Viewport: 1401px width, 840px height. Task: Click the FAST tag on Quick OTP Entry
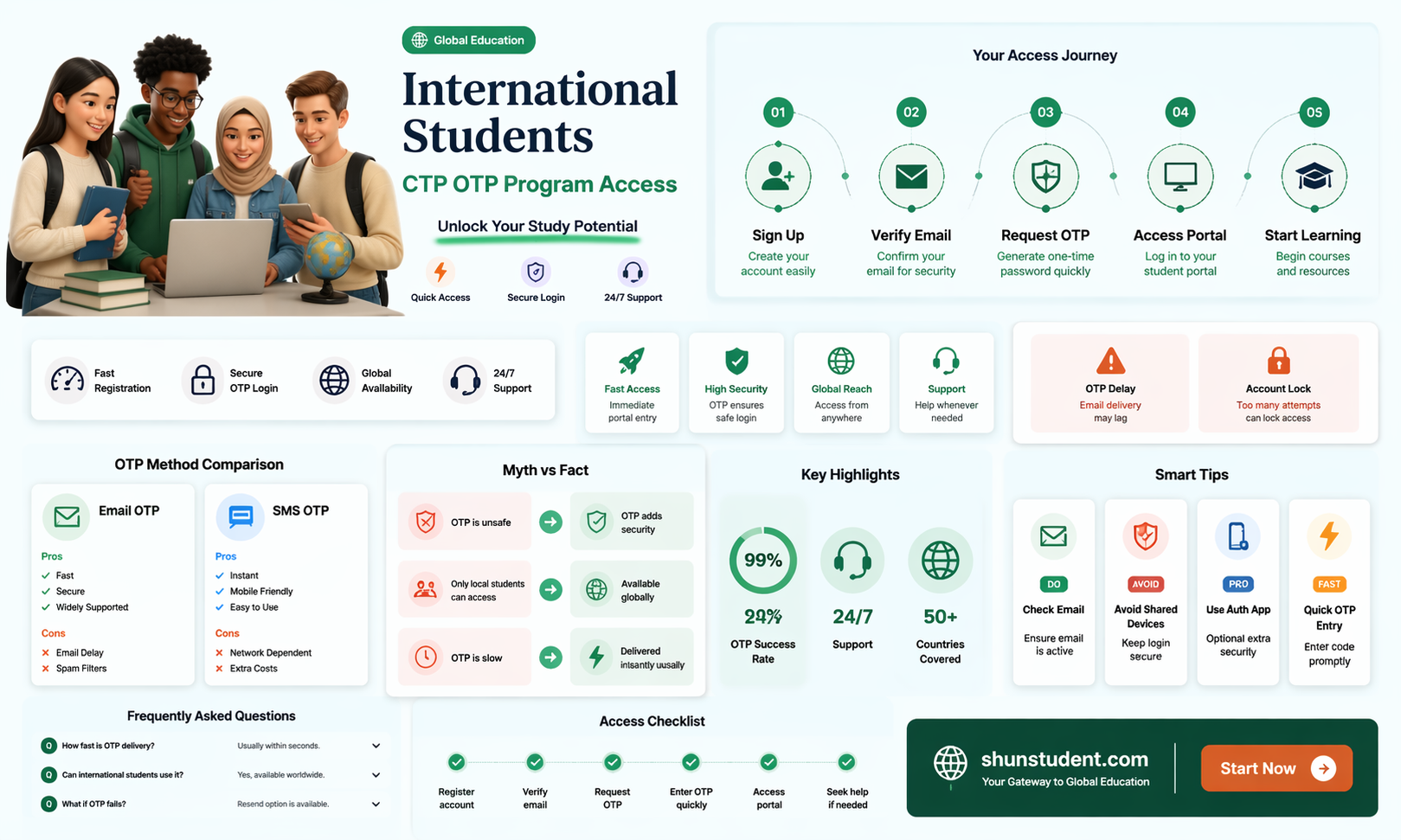(1329, 584)
